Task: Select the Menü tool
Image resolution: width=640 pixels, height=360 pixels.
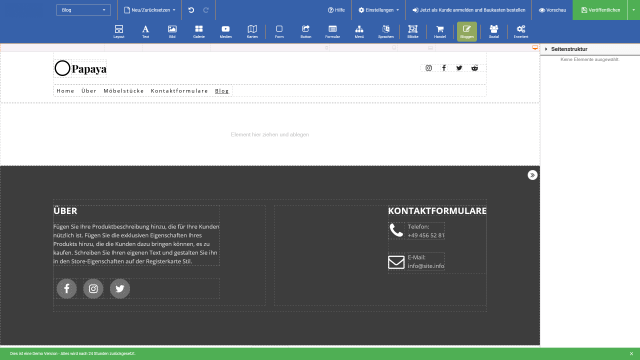Action: click(359, 31)
